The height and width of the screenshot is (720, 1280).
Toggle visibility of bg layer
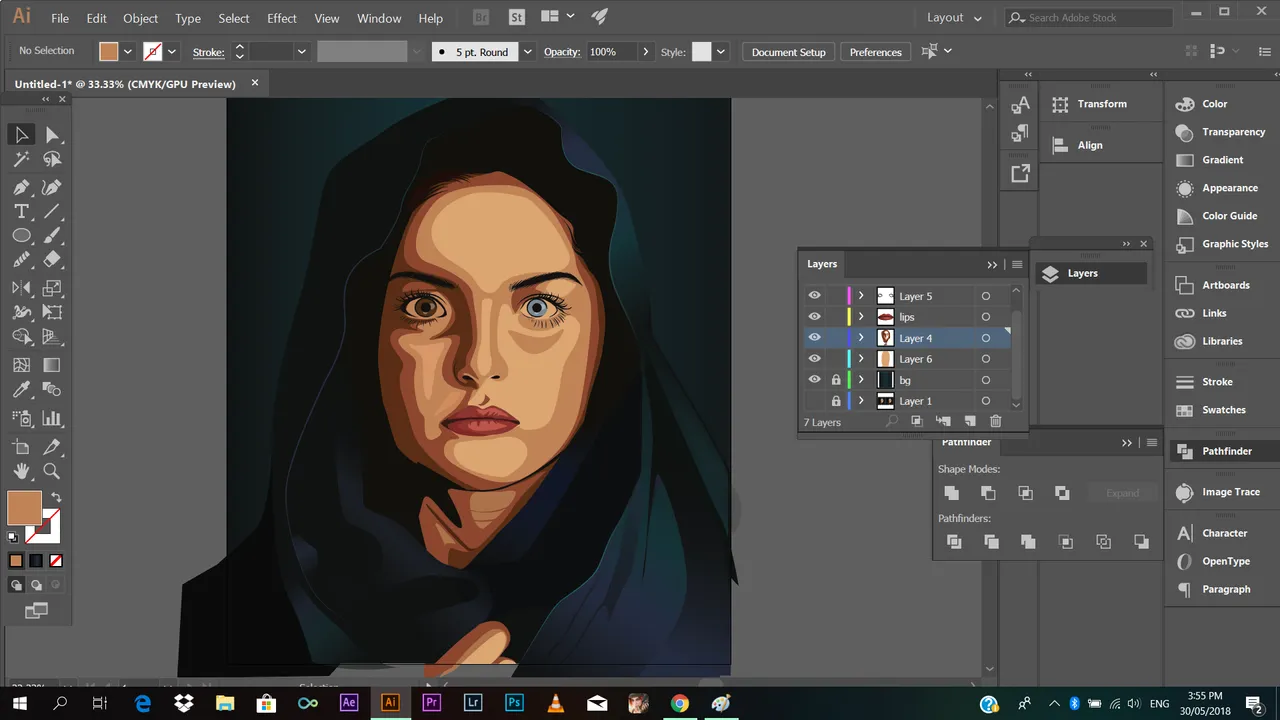point(814,380)
